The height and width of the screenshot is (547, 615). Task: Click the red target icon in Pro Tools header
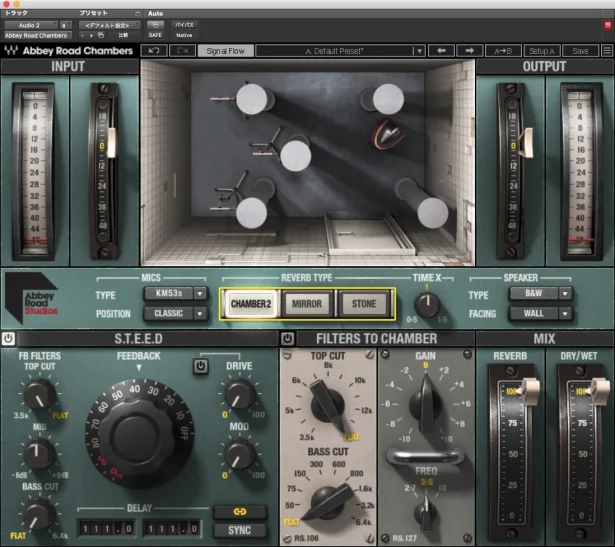point(608,25)
